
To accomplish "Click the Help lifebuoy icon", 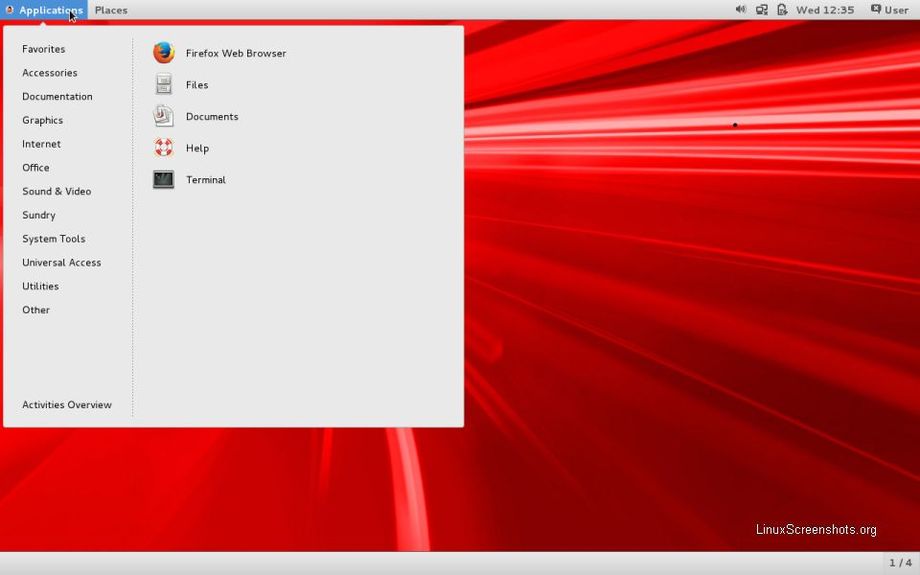I will click(164, 148).
